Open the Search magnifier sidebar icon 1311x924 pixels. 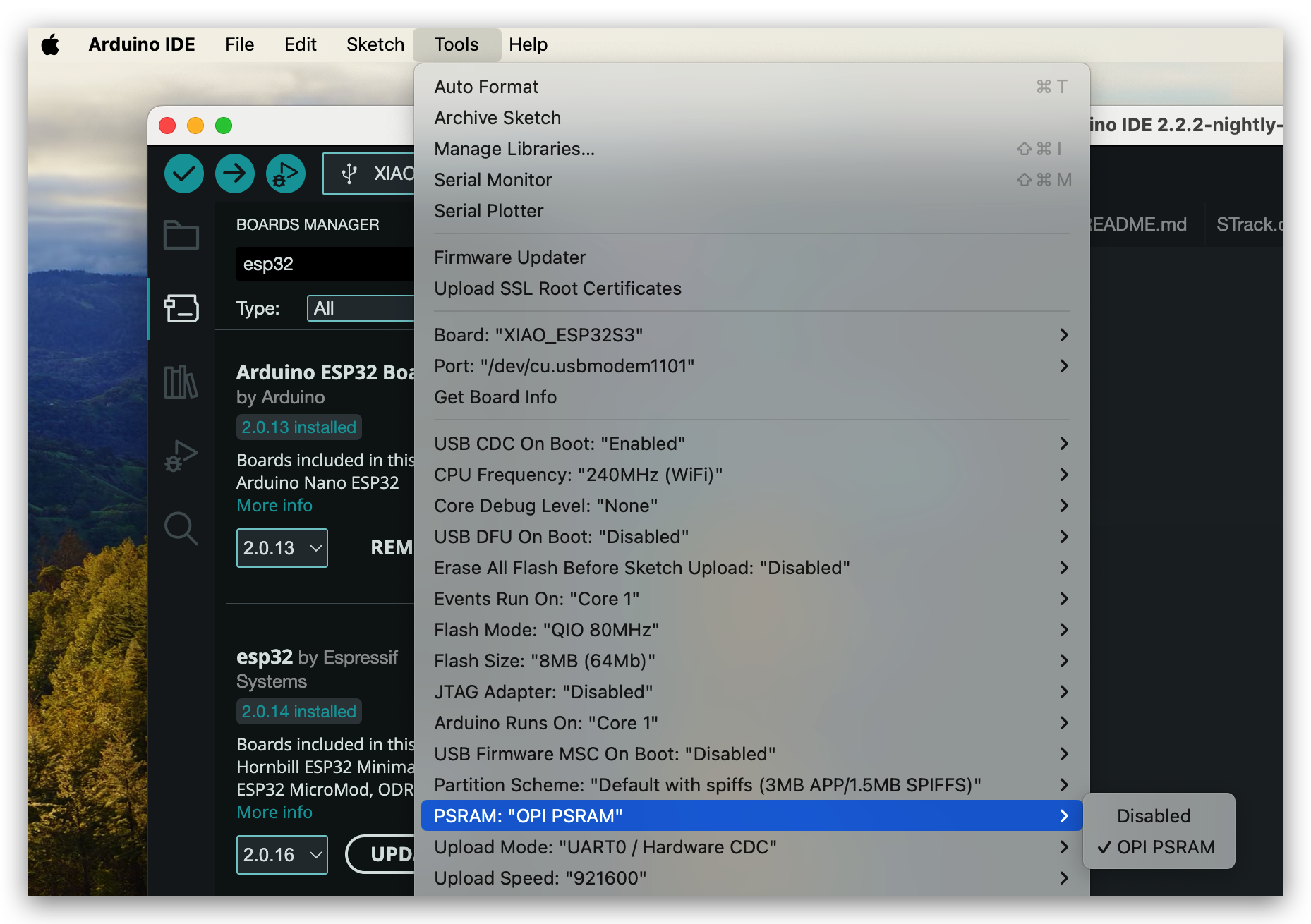point(181,528)
